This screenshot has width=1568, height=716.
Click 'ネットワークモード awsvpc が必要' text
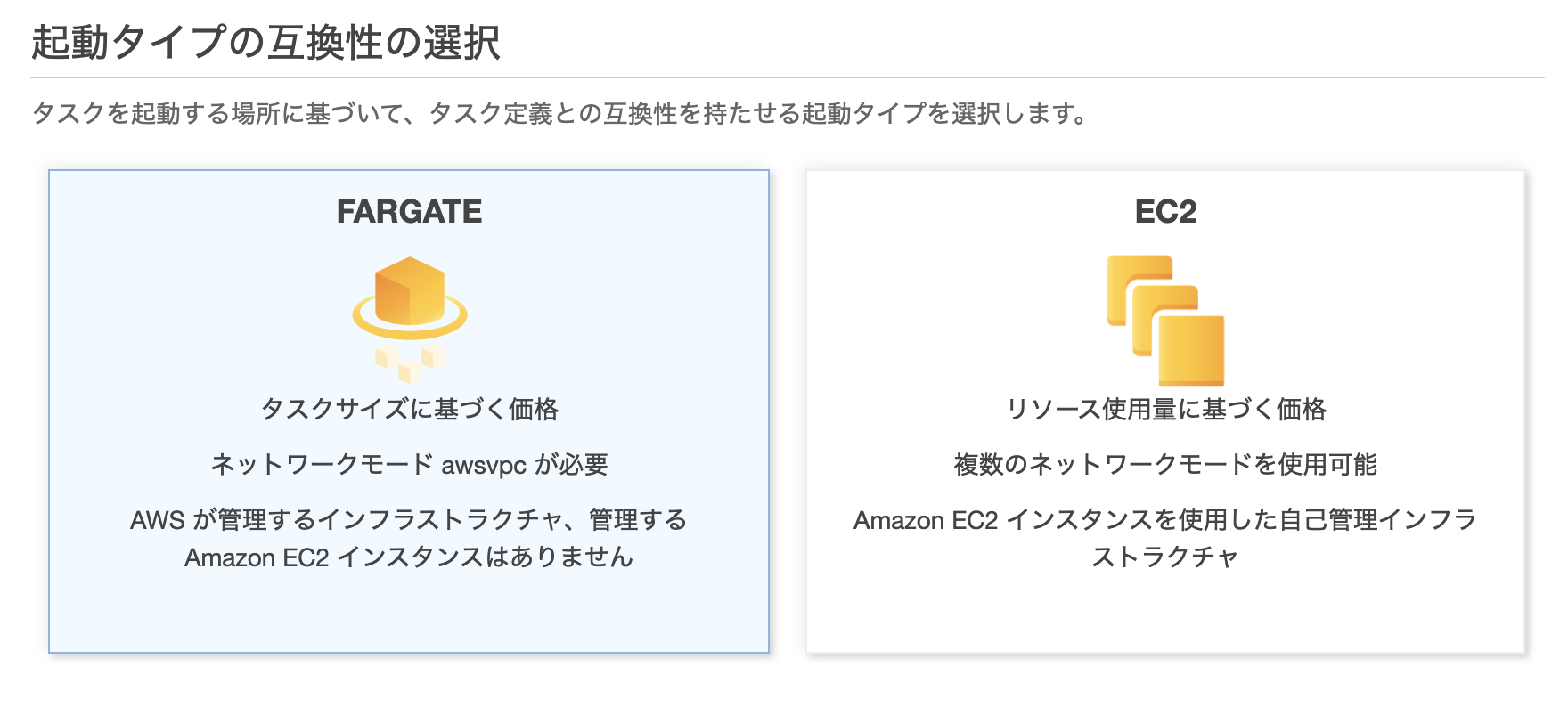(409, 464)
